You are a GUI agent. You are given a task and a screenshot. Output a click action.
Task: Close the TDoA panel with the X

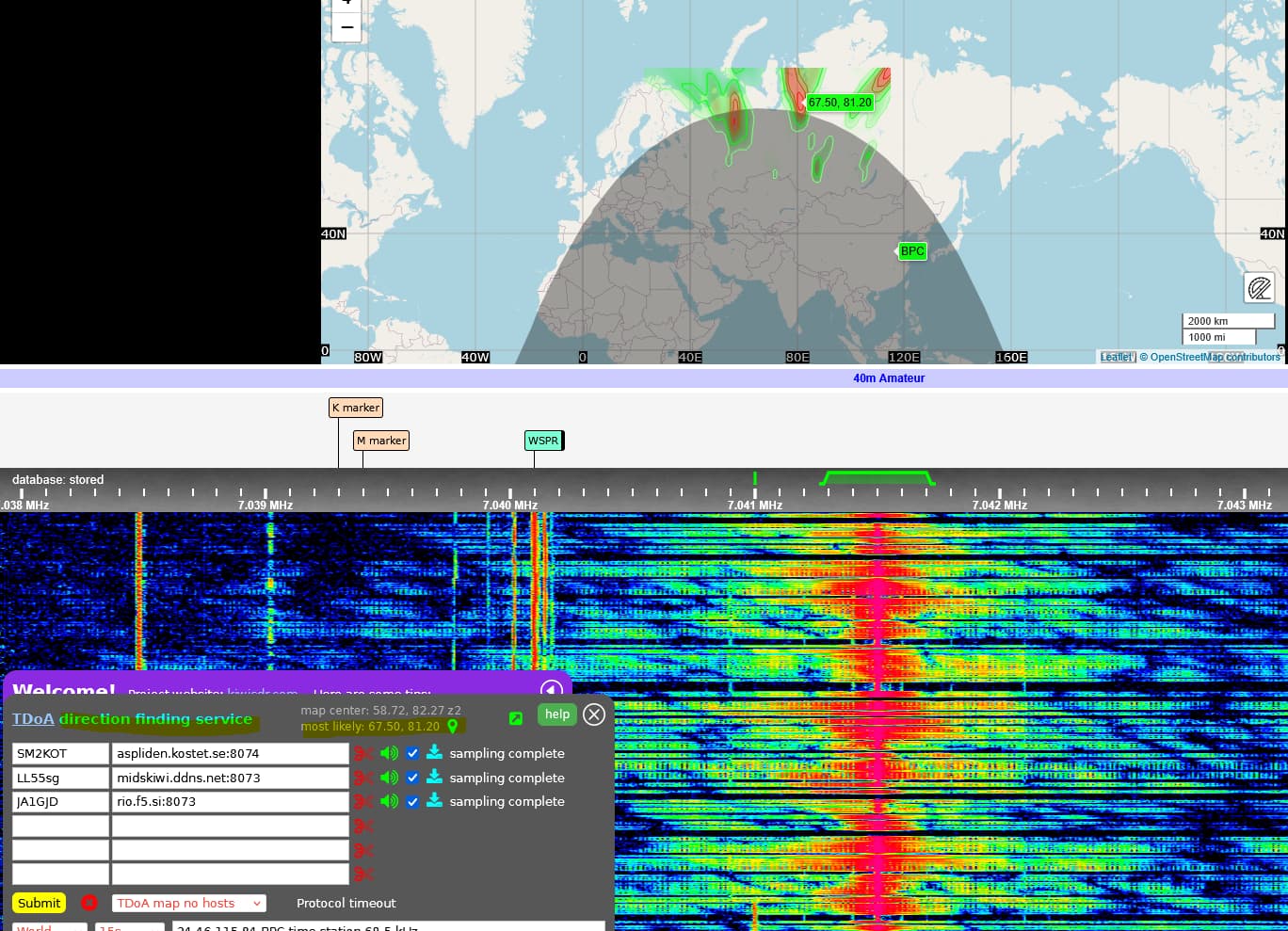coord(594,714)
